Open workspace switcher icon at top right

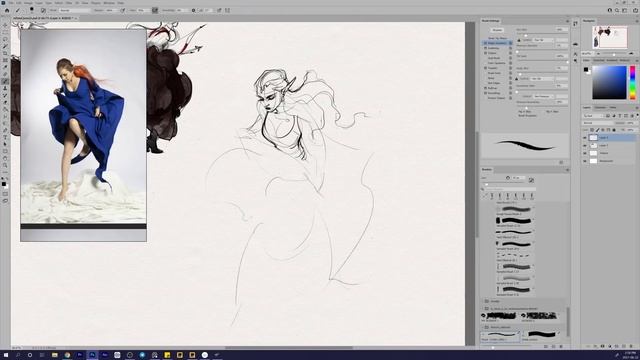tap(624, 10)
